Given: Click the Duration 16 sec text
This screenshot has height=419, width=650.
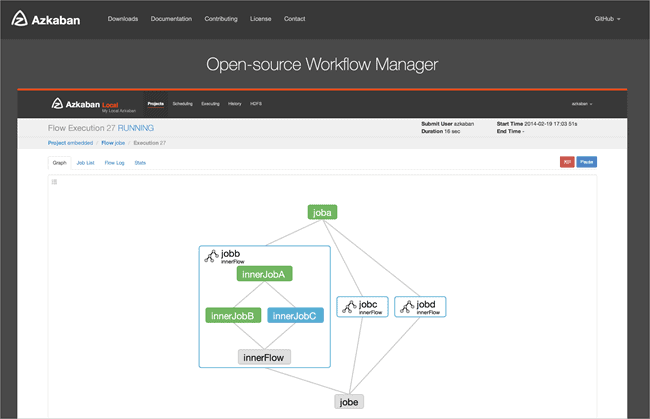Looking at the screenshot, I should [441, 131].
